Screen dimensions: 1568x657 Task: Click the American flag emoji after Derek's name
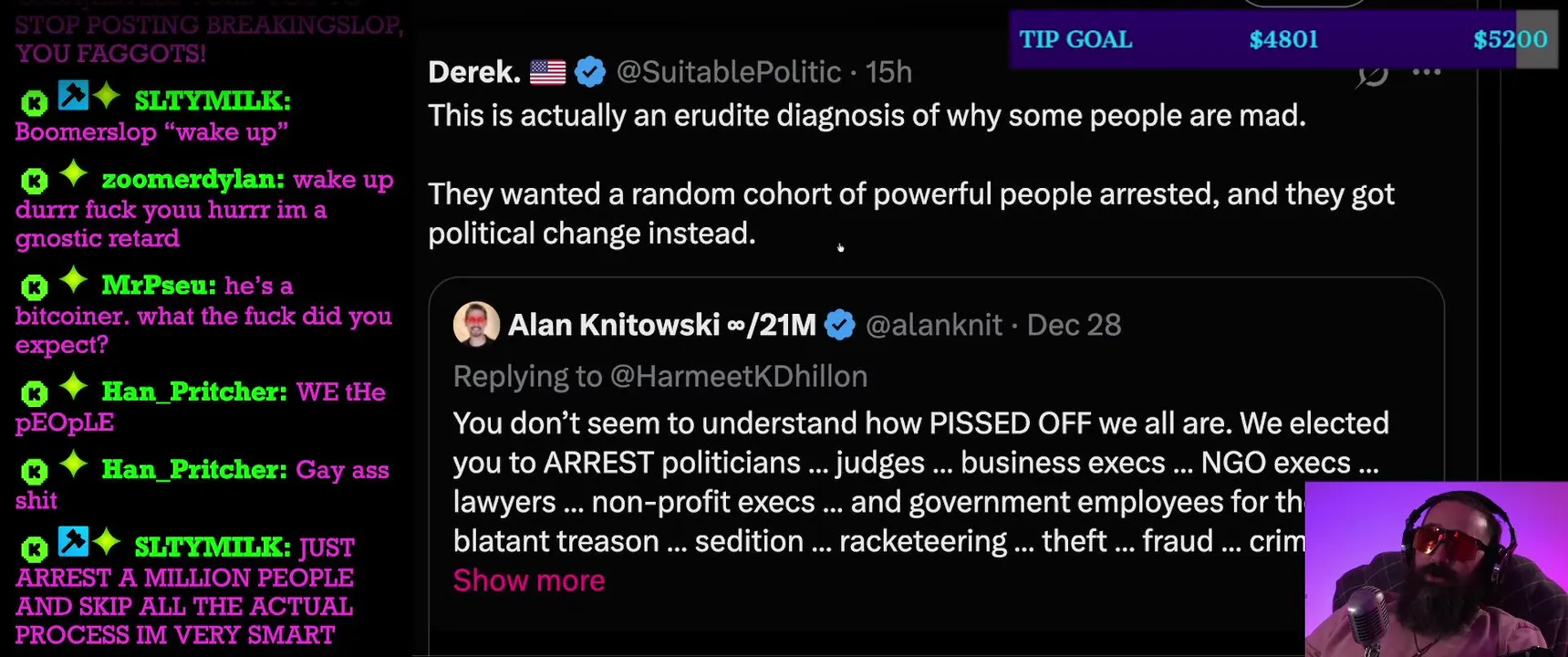point(547,72)
